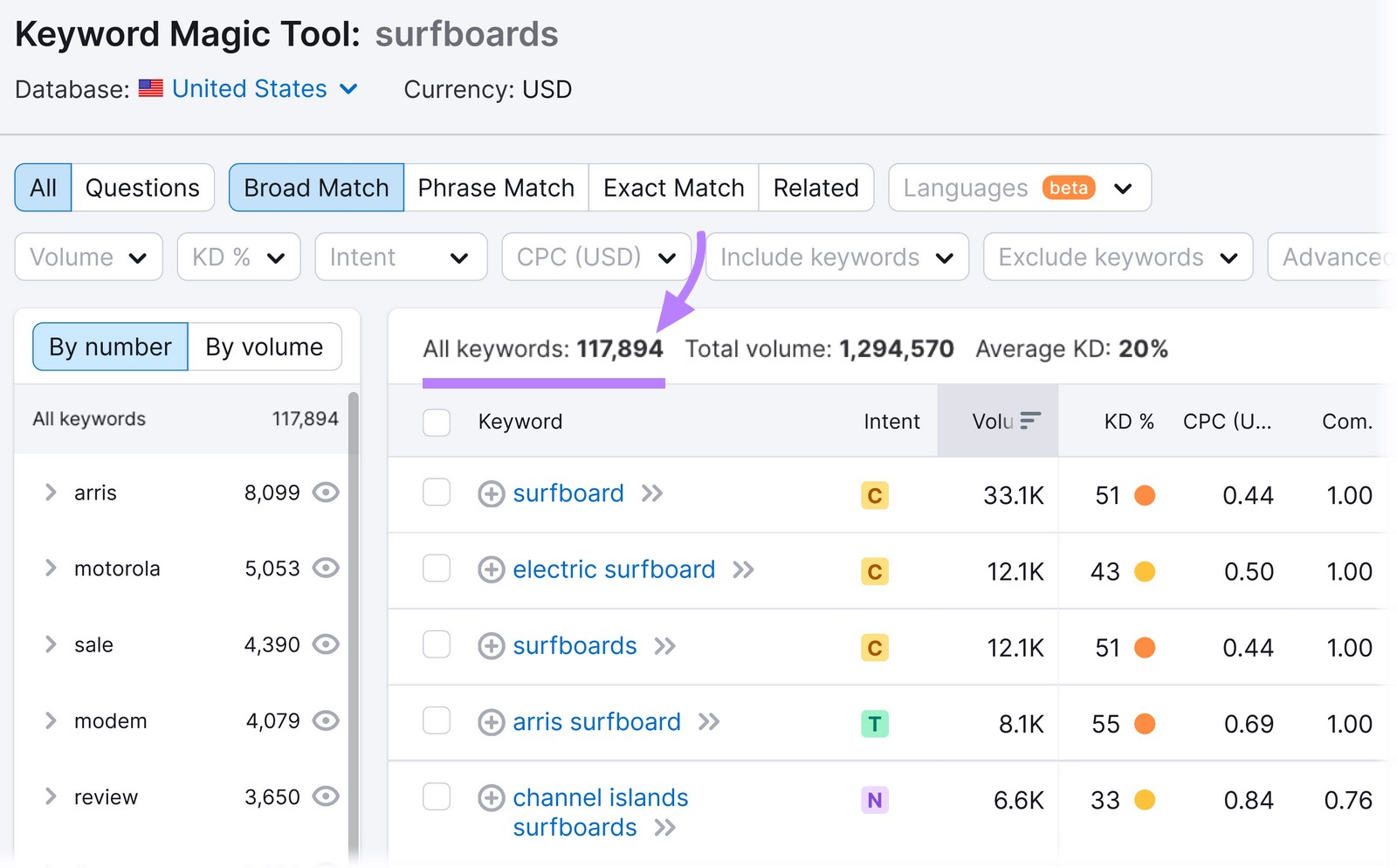Viewport: 1397px width, 868px height.
Task: Click the Transactional intent badge for "arris surfboard"
Action: pos(874,722)
